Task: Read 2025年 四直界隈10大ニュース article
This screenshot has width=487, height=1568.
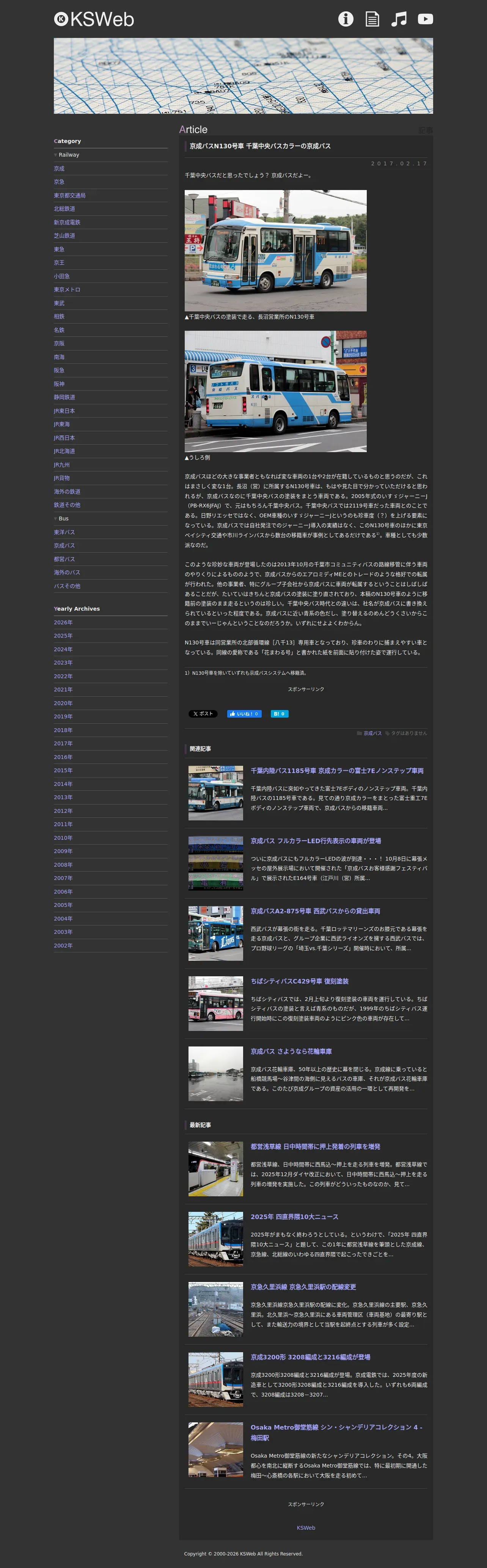Action: pos(295,1216)
